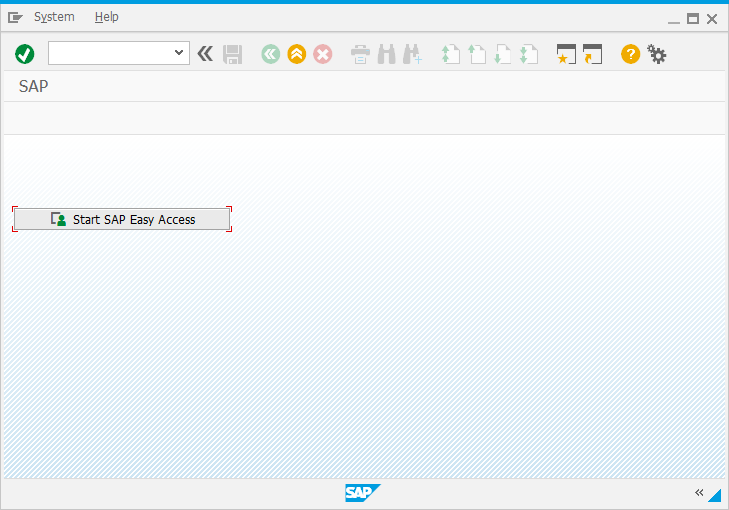729x510 pixels.
Task: Go to Previous Page icon
Action: 477,54
